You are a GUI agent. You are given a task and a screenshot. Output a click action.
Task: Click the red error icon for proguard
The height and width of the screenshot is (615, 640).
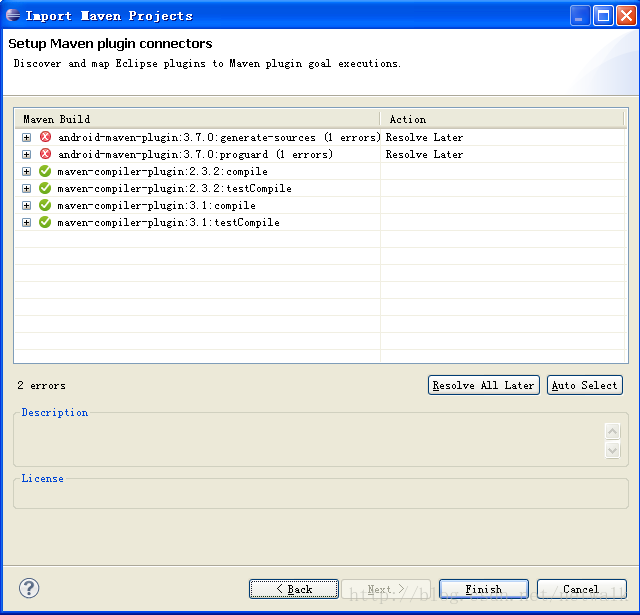tap(45, 154)
